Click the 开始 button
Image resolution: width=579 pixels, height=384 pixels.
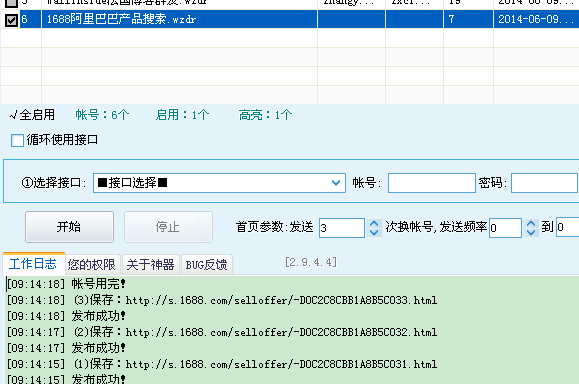pyautogui.click(x=69, y=227)
